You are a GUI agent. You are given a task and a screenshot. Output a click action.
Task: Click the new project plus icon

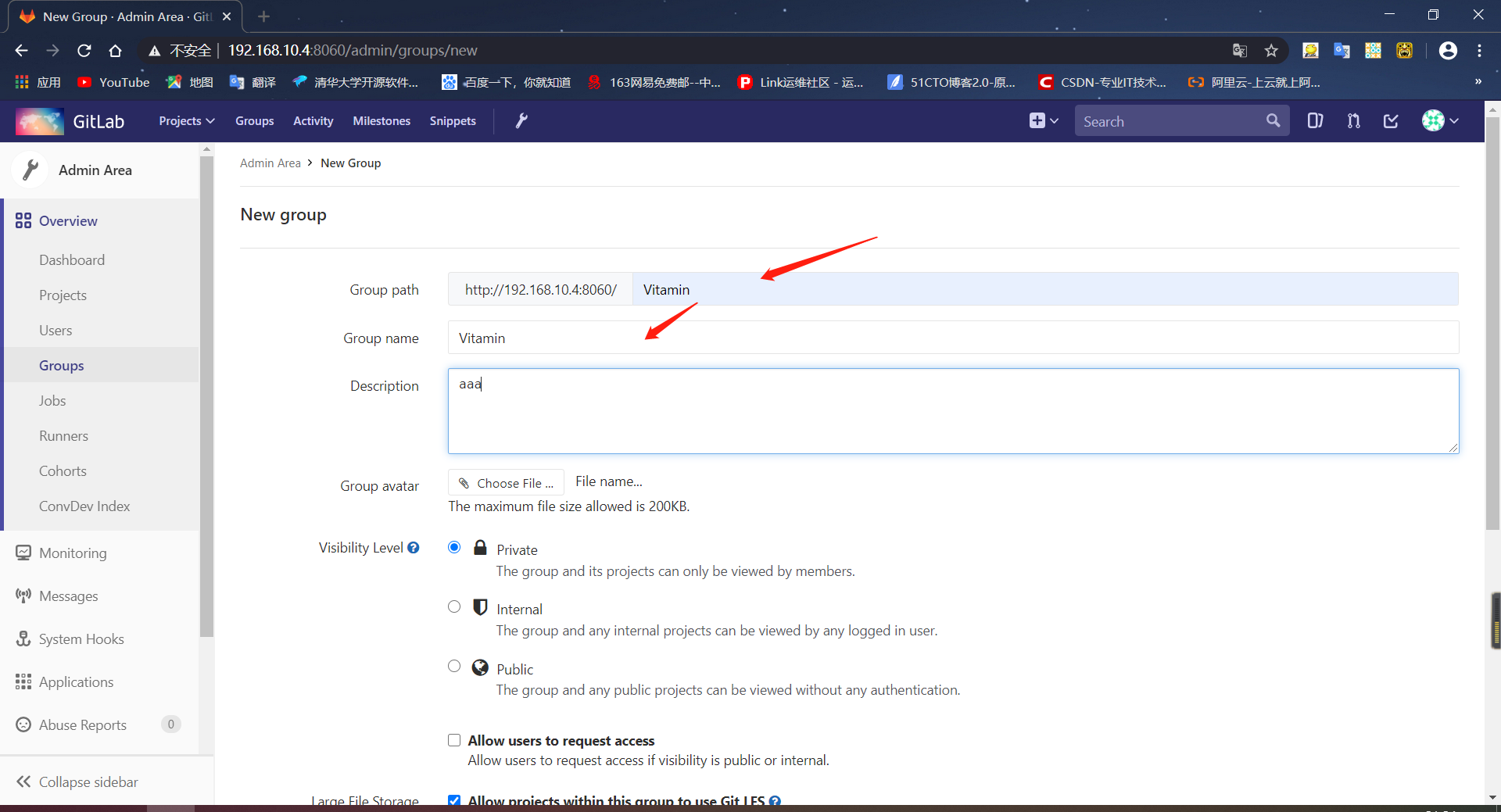coord(1038,121)
